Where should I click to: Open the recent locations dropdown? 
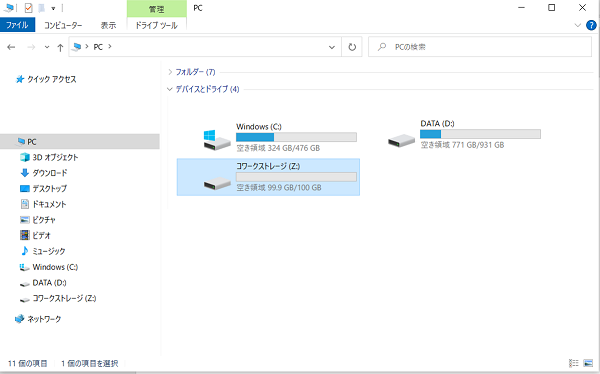tap(47, 47)
